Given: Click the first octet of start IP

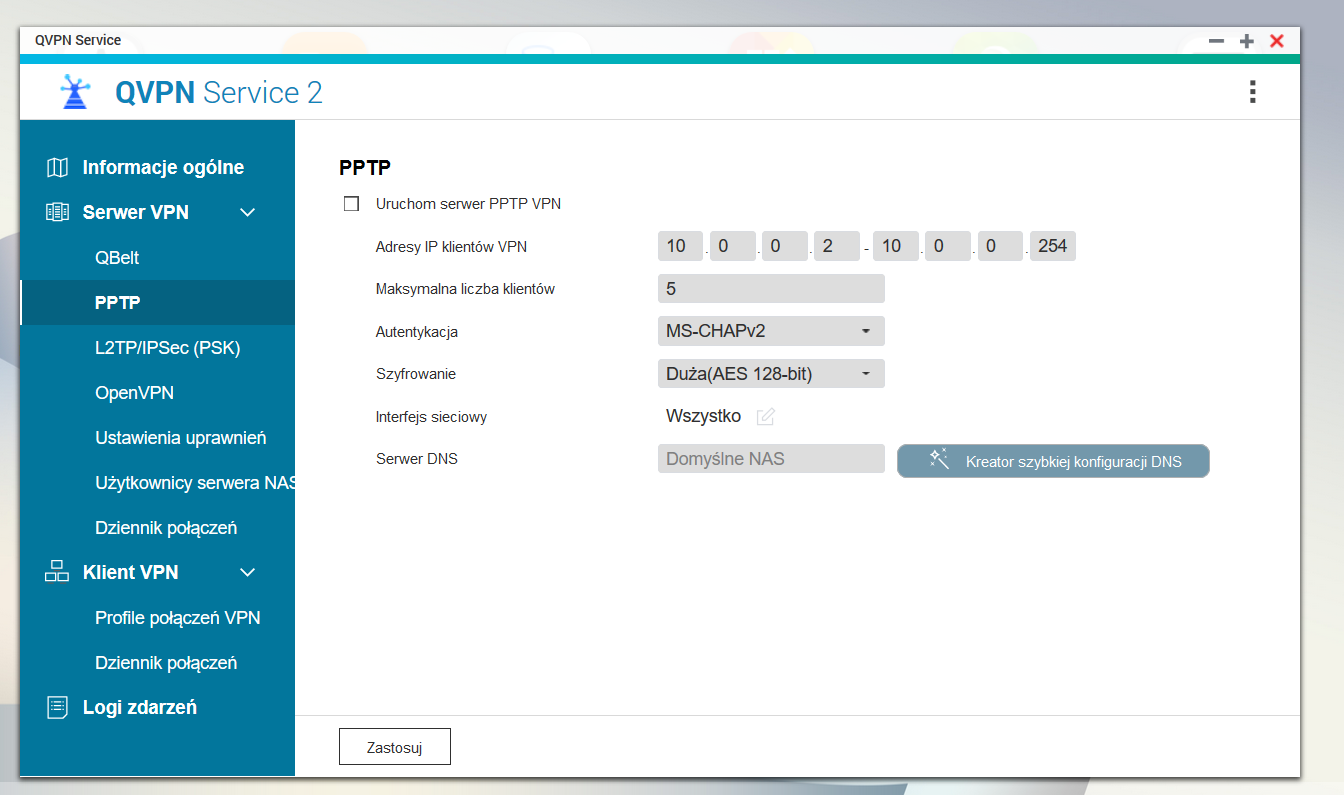Looking at the screenshot, I should [681, 246].
